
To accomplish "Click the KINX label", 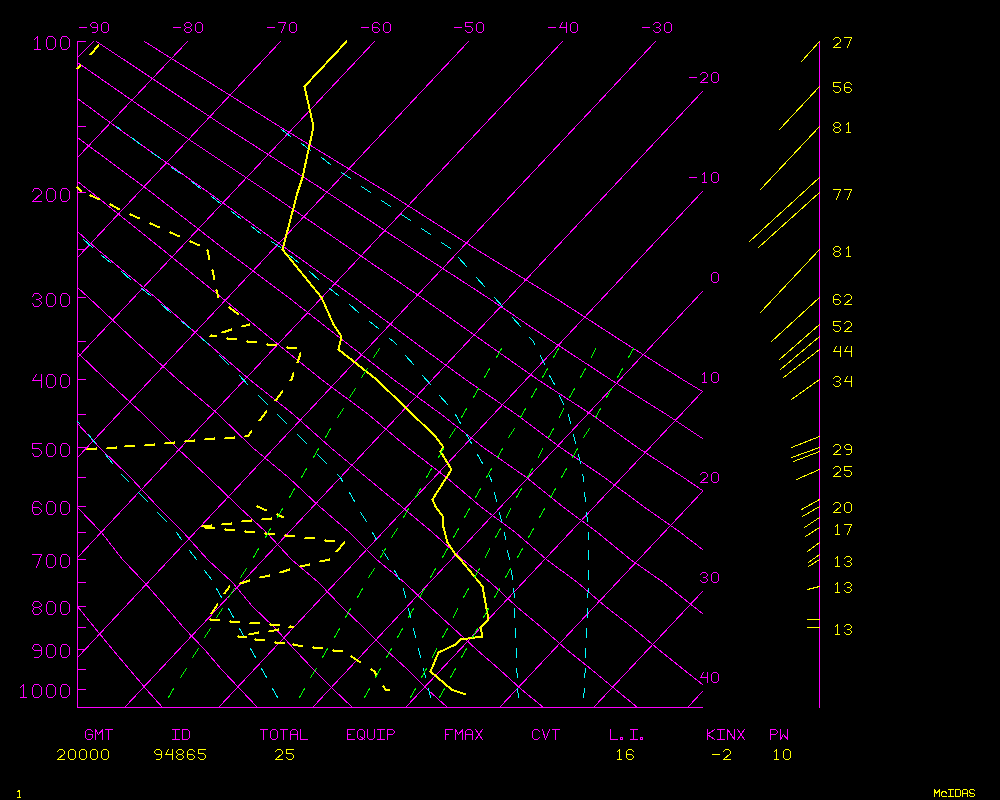I will 725,735.
